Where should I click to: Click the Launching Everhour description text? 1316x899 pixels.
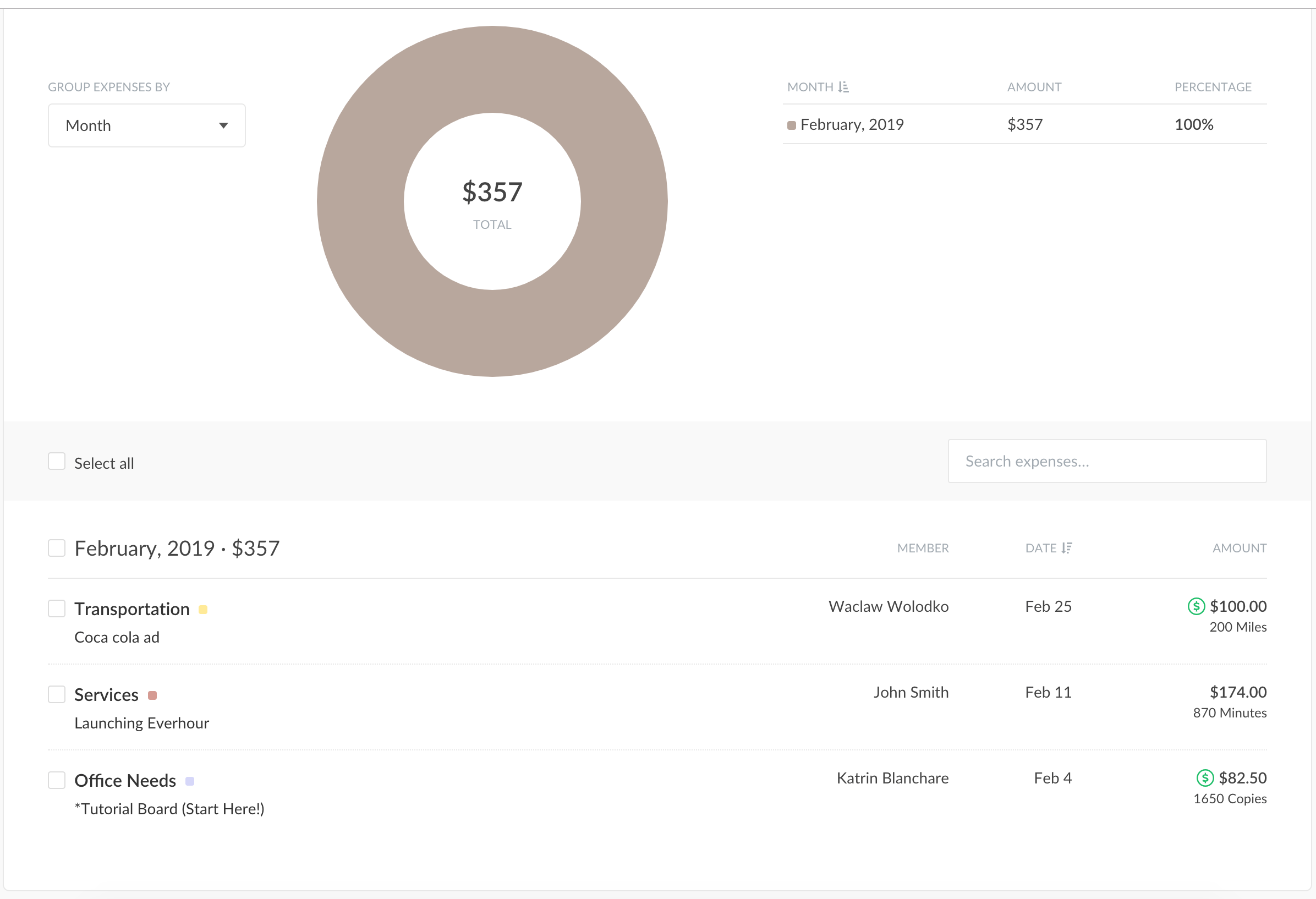142,722
